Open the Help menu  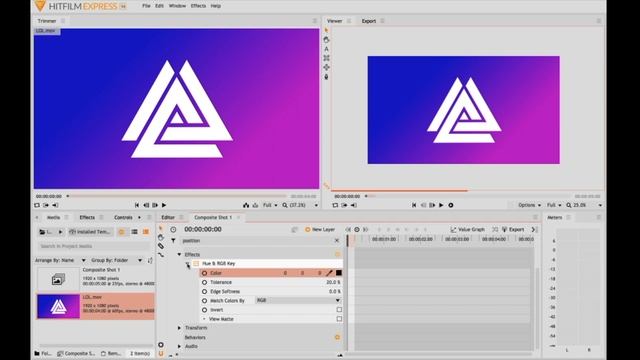[216, 6]
